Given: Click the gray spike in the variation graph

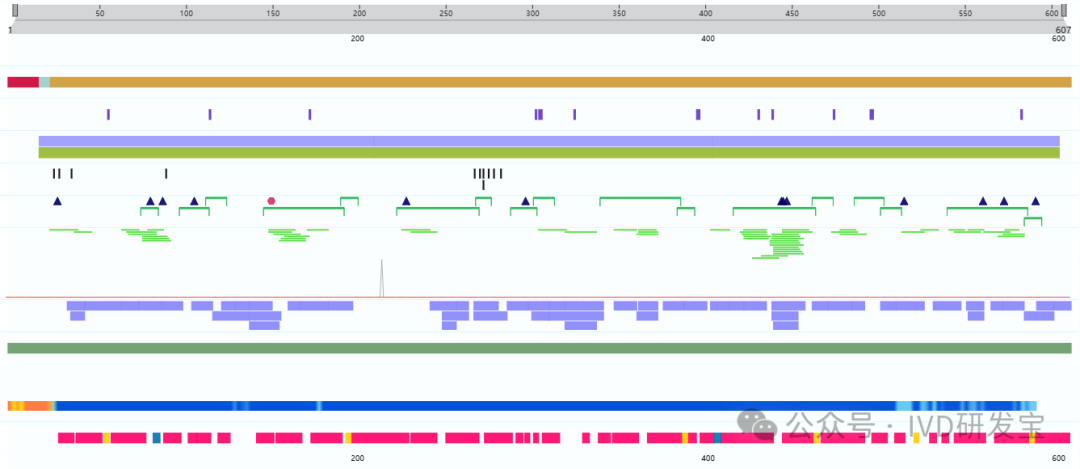Looking at the screenshot, I should coord(381,279).
